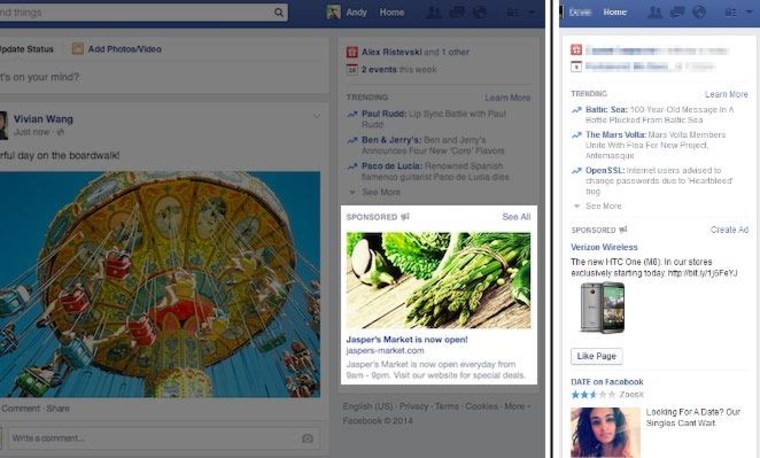Open Jasper's Market is now open link

407,339
